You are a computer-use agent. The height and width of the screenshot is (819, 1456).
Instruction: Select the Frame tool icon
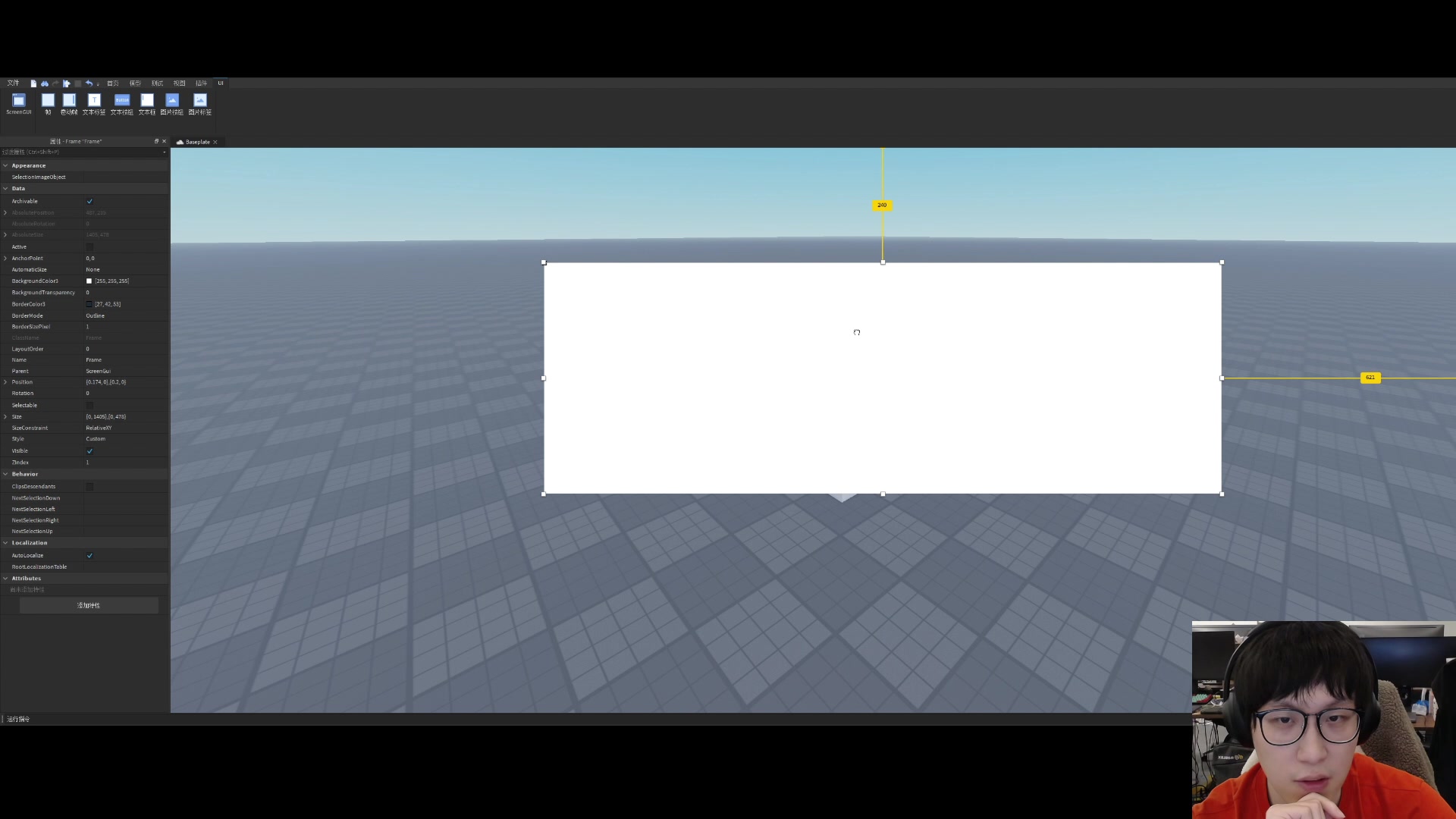coord(47,100)
